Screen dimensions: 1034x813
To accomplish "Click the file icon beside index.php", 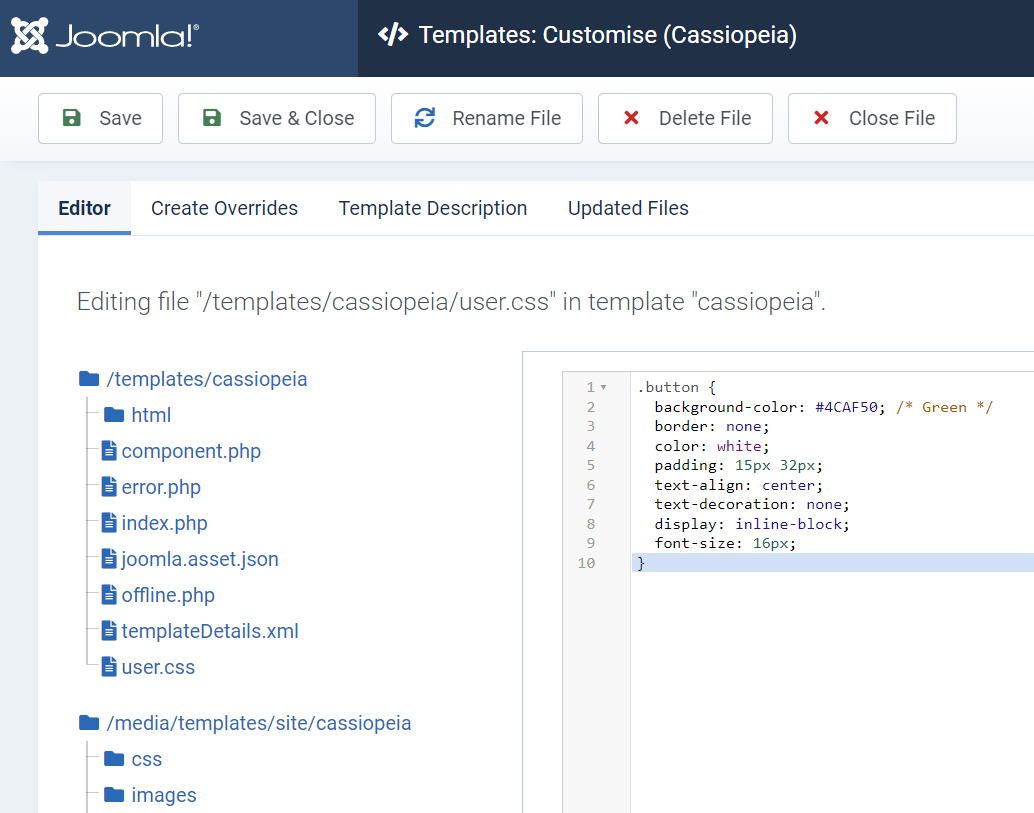I will tap(109, 522).
